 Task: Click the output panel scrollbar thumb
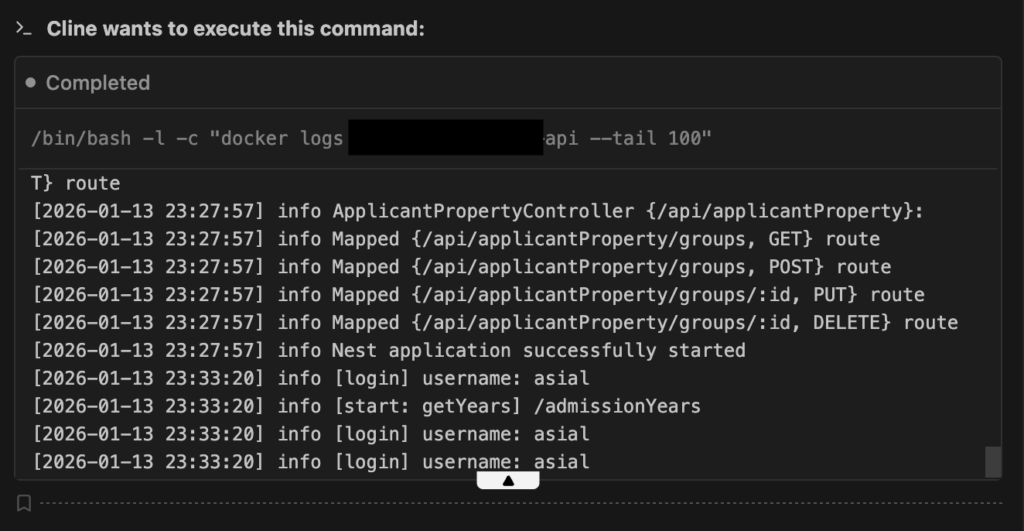(993, 461)
